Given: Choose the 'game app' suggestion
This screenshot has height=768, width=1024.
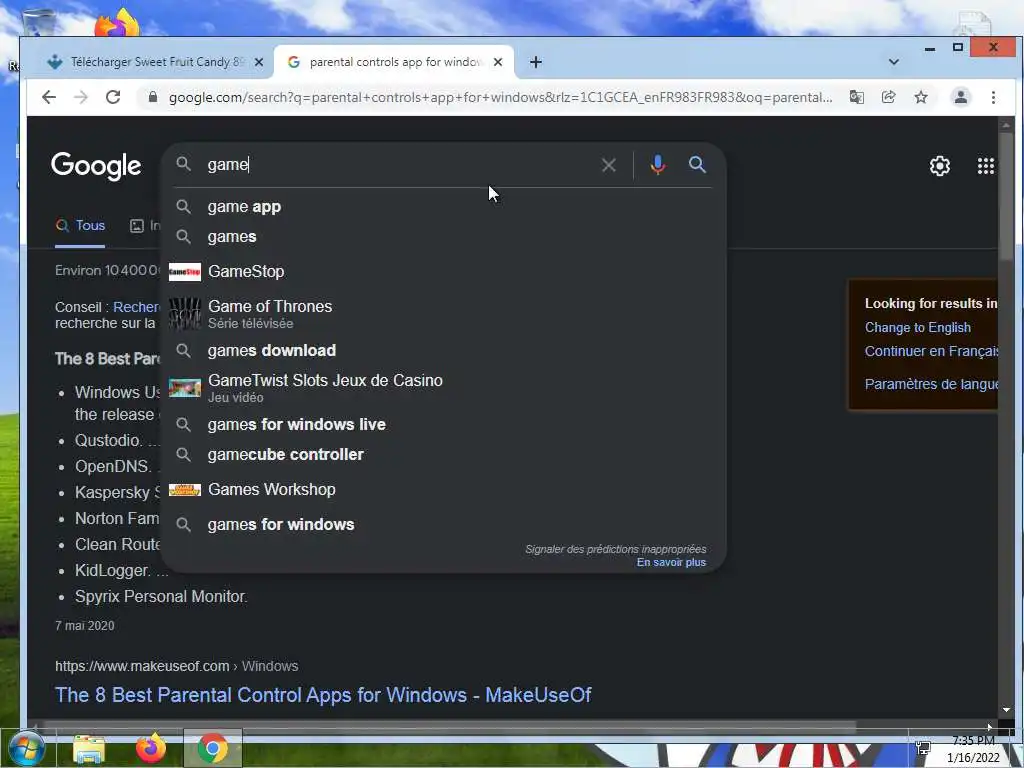Looking at the screenshot, I should pos(443,206).
